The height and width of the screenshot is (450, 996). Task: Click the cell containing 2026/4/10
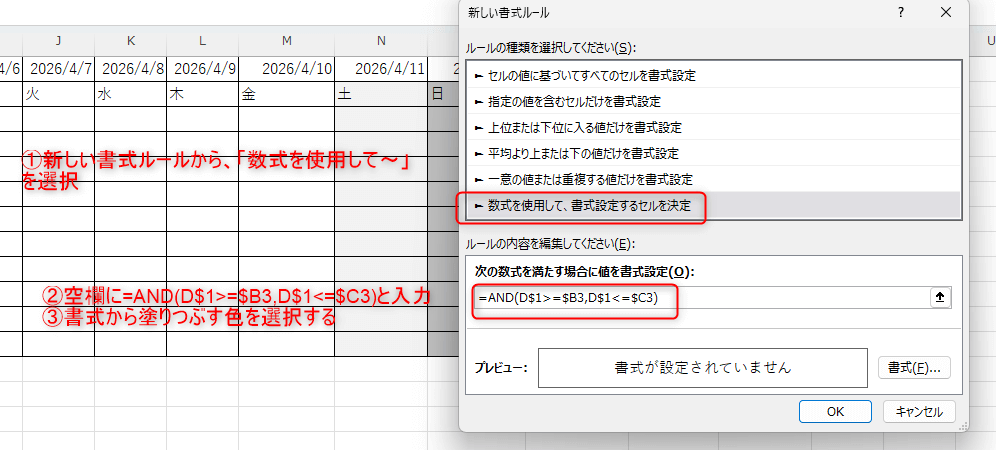[287, 68]
